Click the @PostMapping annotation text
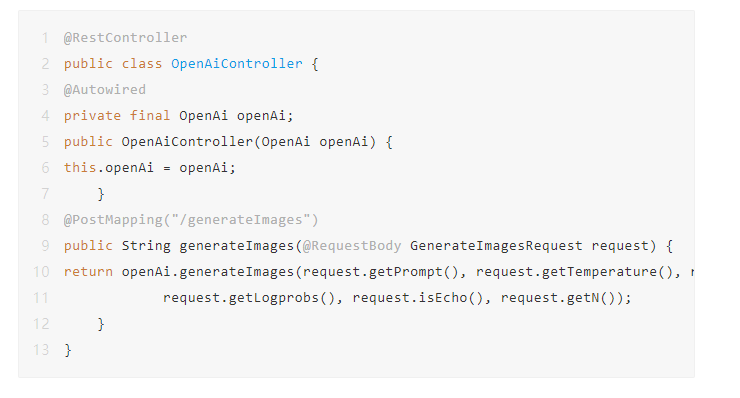This screenshot has height=398, width=740. (113, 220)
